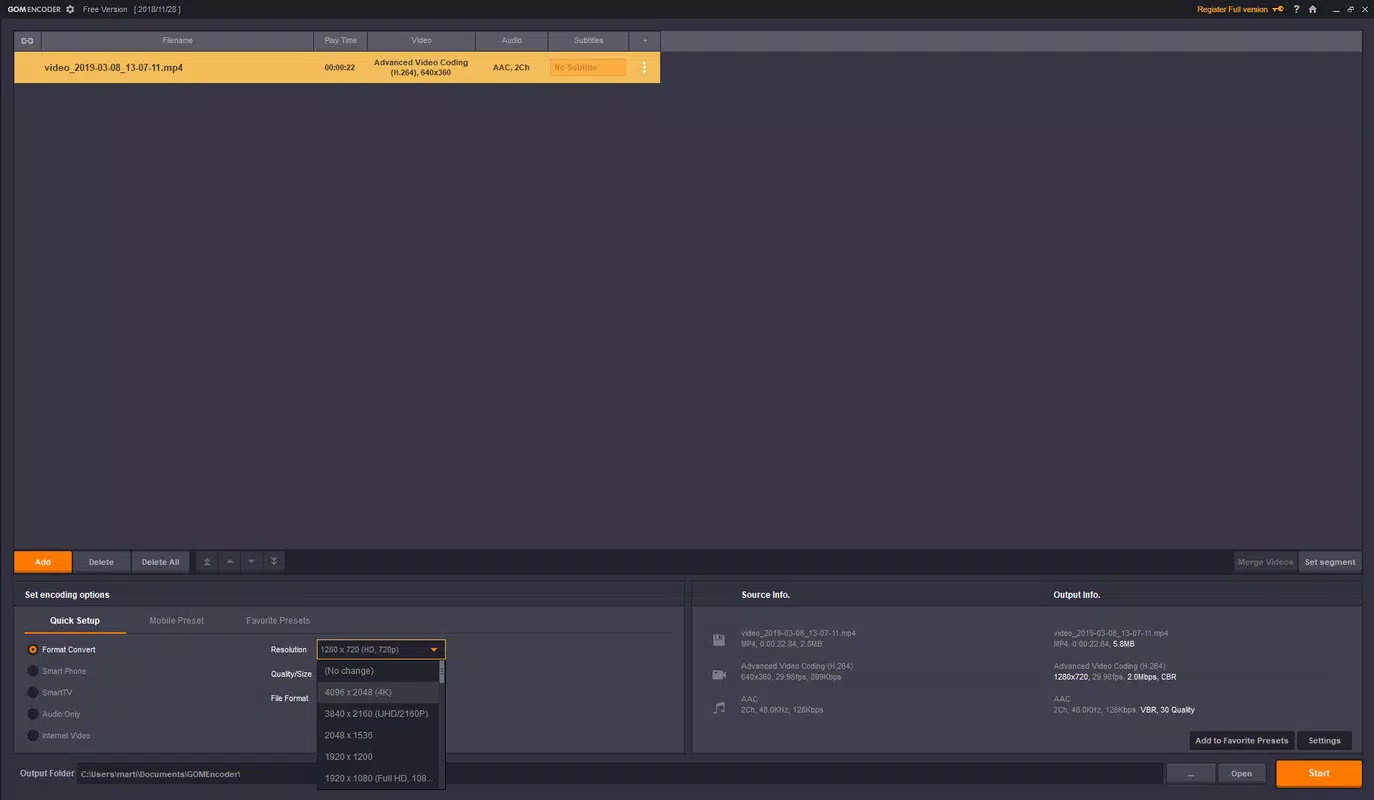
Task: Click the Output Folder path field
Action: click(x=620, y=773)
